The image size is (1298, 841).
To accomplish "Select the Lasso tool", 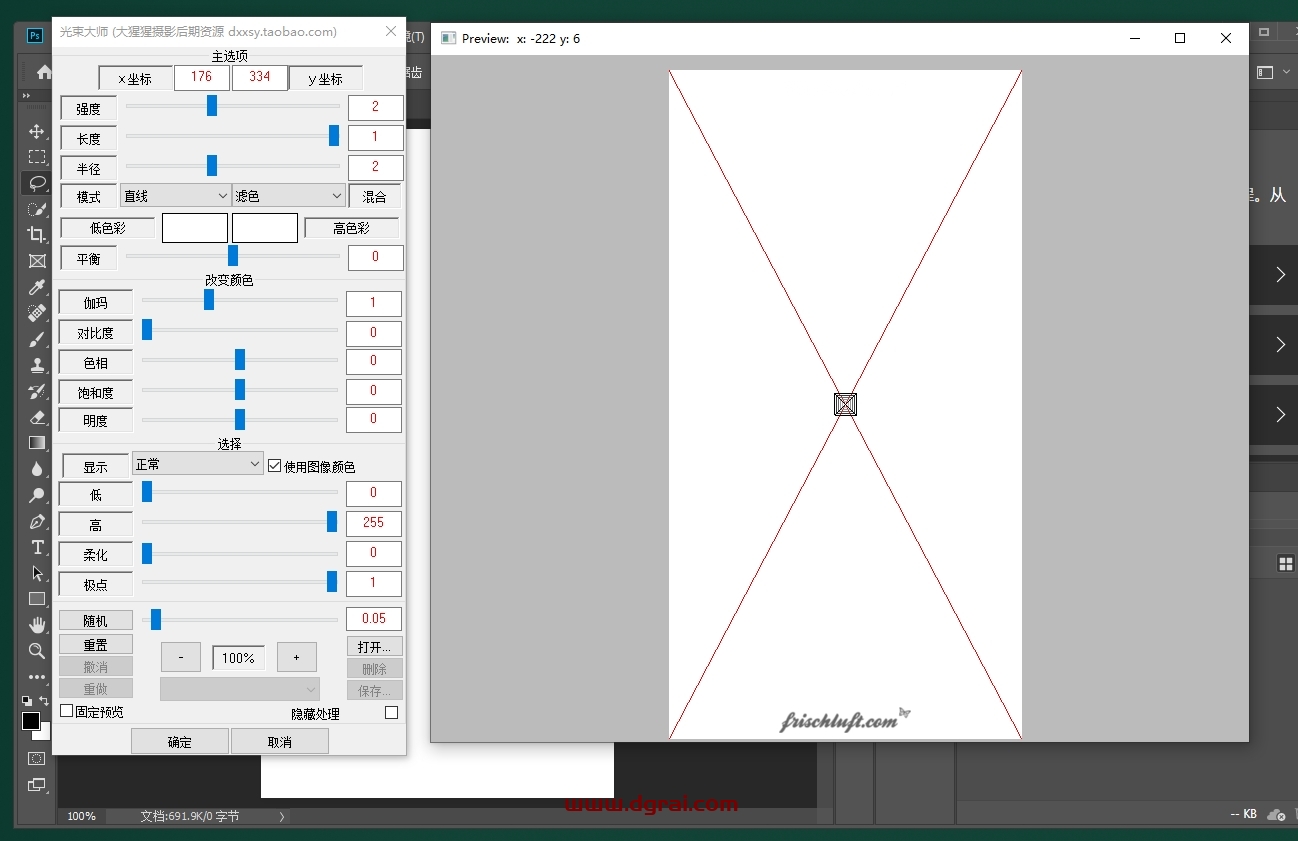I will coord(37,183).
